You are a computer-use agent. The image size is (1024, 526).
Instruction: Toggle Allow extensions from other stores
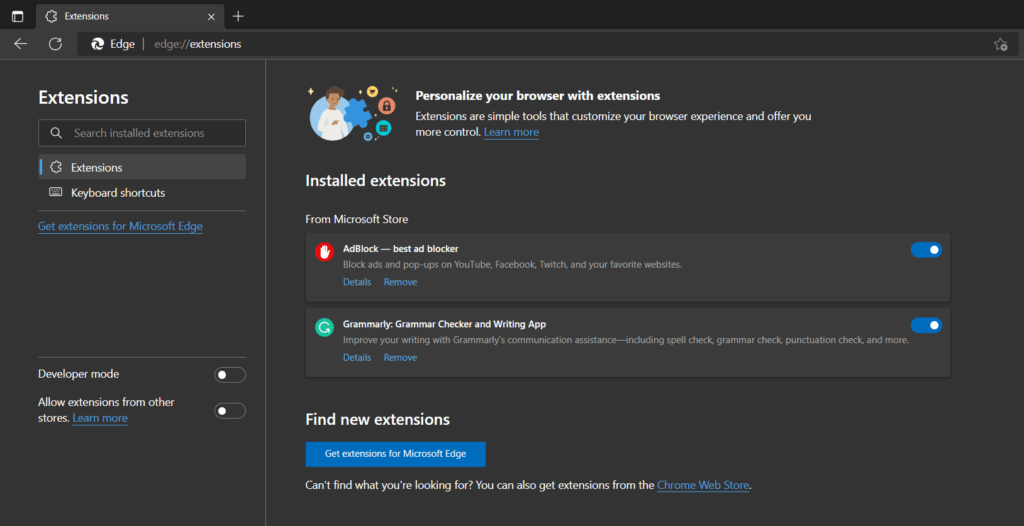[230, 411]
